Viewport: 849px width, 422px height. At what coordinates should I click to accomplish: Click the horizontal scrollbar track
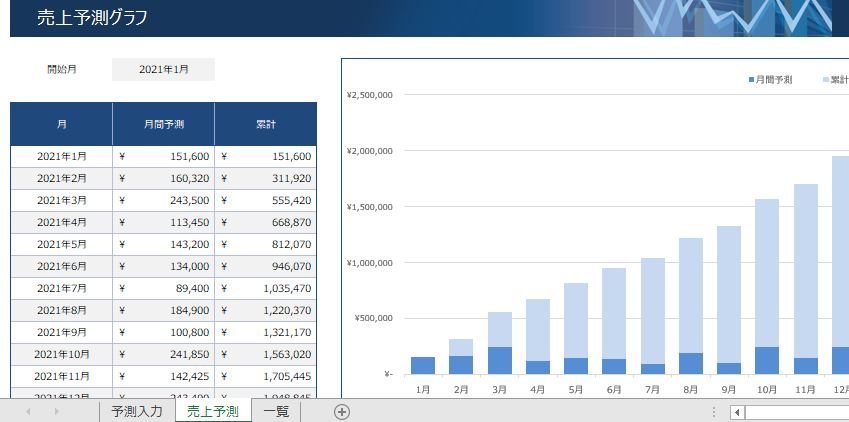(x=795, y=412)
